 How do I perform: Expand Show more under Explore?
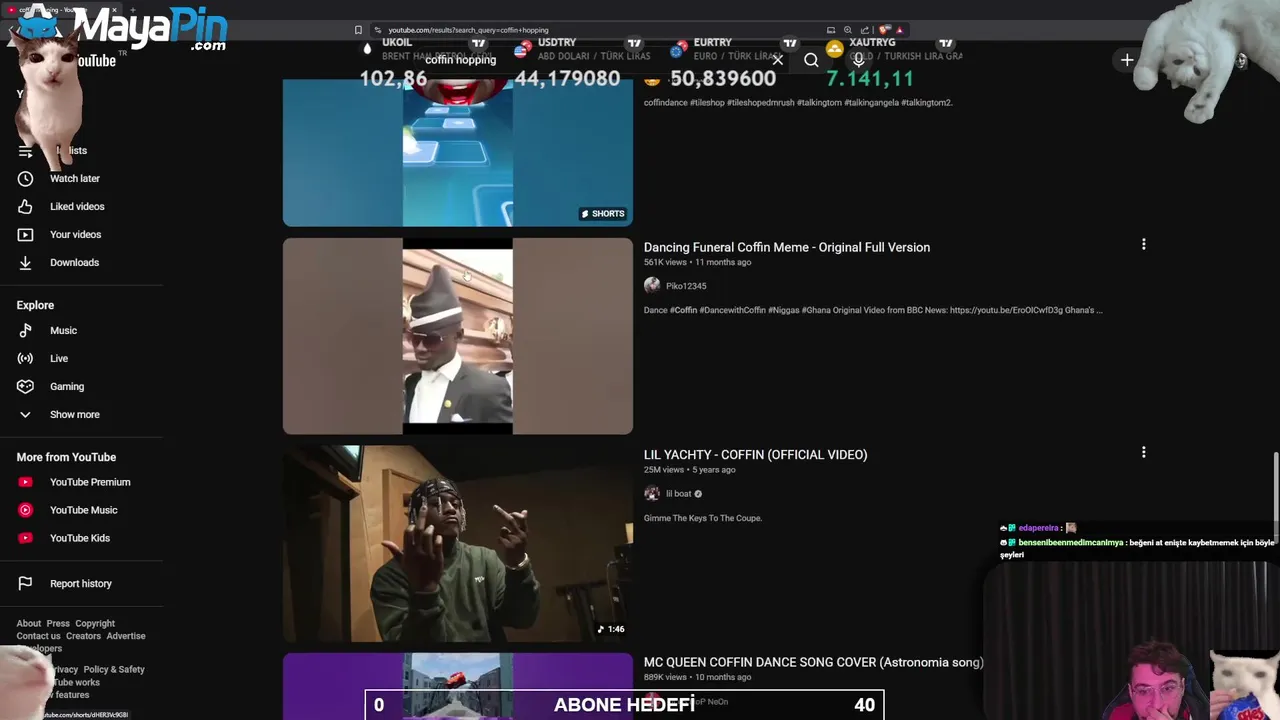pos(74,414)
